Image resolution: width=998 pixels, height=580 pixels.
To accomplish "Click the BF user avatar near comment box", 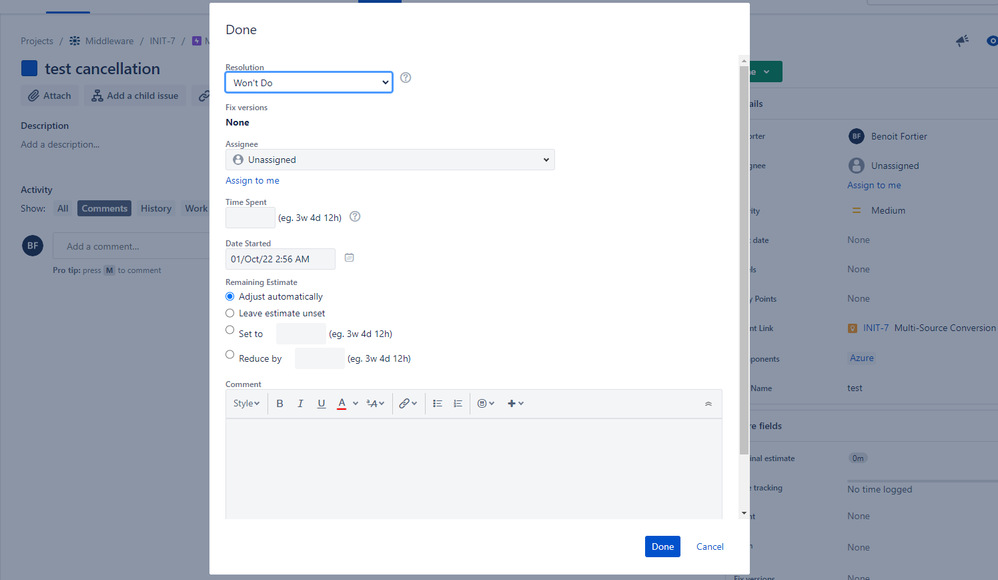I will point(32,246).
